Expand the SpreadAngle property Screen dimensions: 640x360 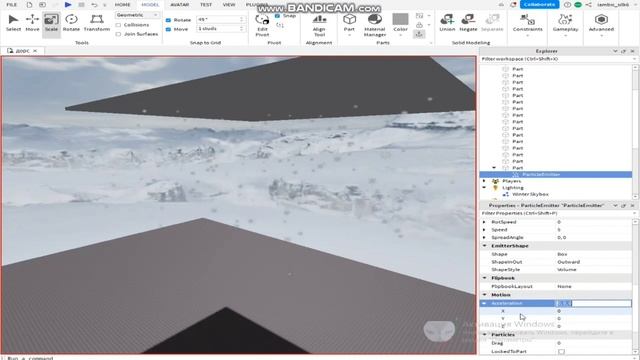(484, 238)
